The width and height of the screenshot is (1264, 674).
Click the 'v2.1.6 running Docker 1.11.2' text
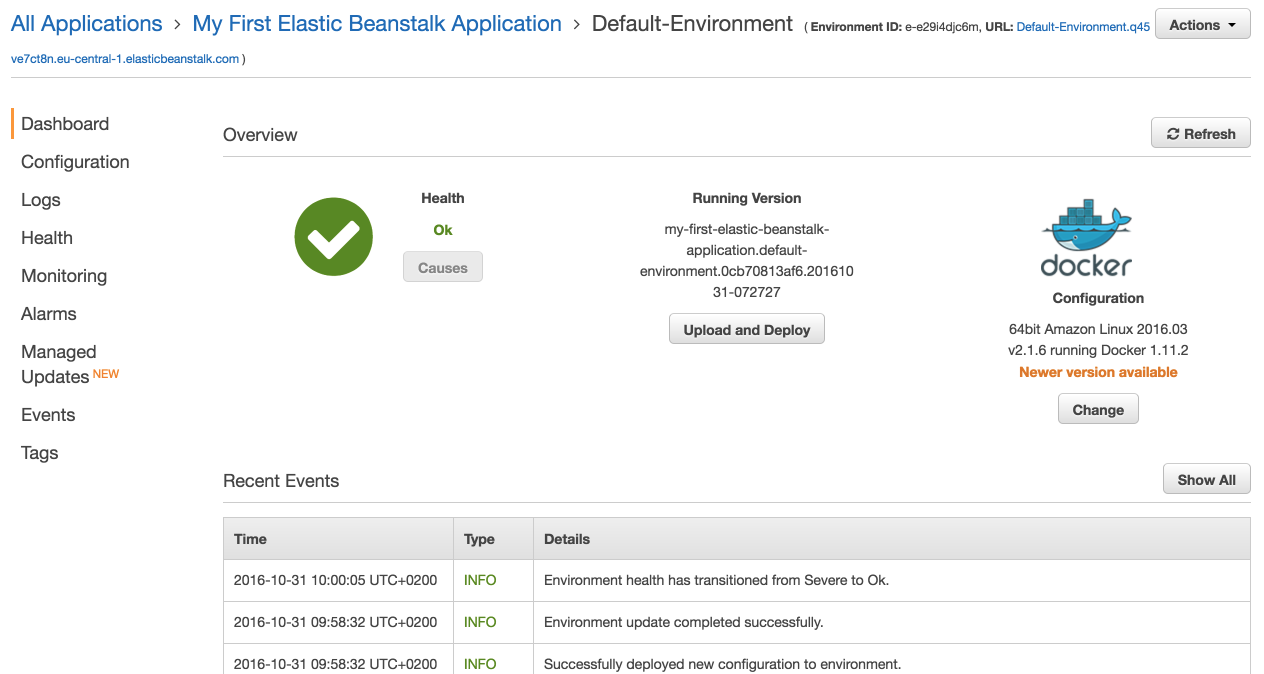click(1098, 351)
